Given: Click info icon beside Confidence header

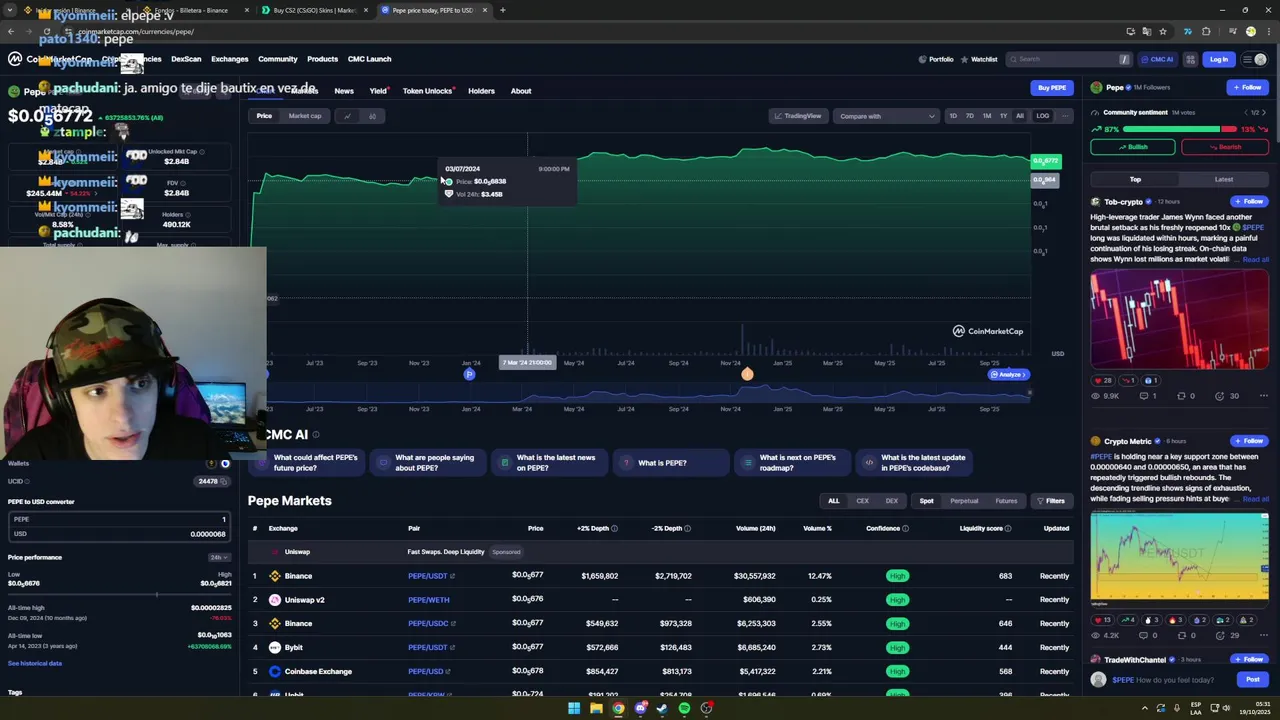Looking at the screenshot, I should click(906, 528).
